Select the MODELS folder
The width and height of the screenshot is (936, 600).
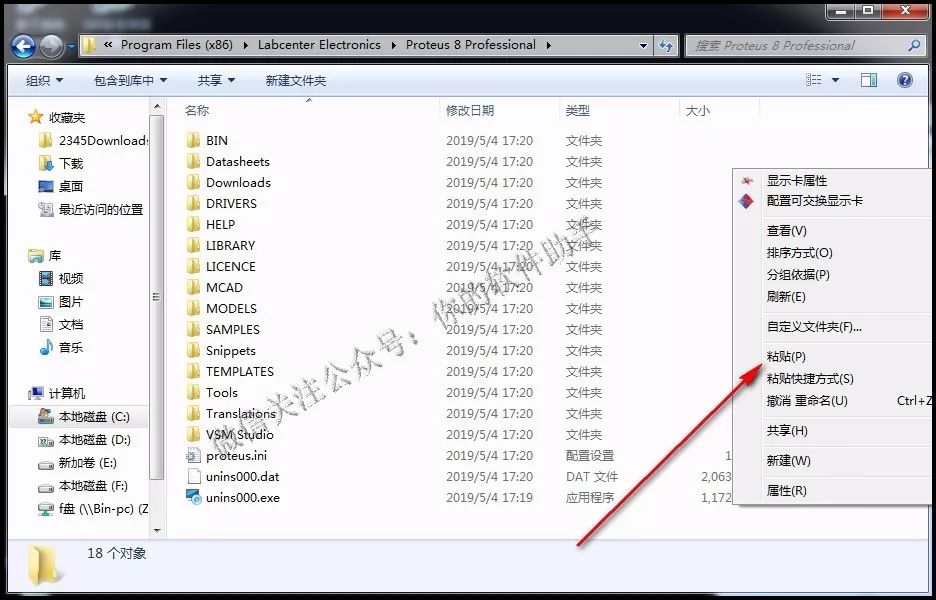tap(221, 309)
